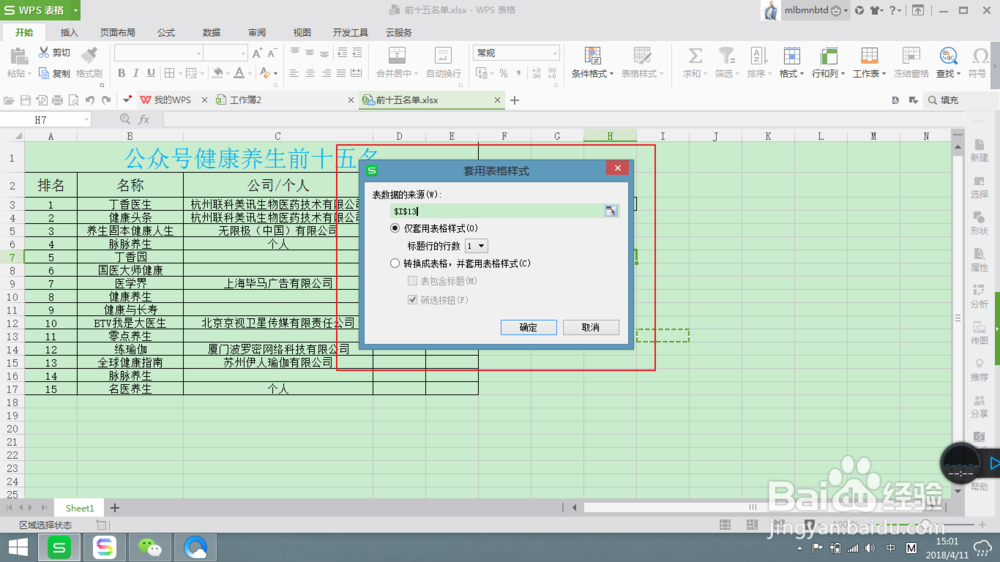The width and height of the screenshot is (1000, 562).
Task: Toggle the 'Table has headers' (表包含标题) checkbox
Action: [x=413, y=281]
